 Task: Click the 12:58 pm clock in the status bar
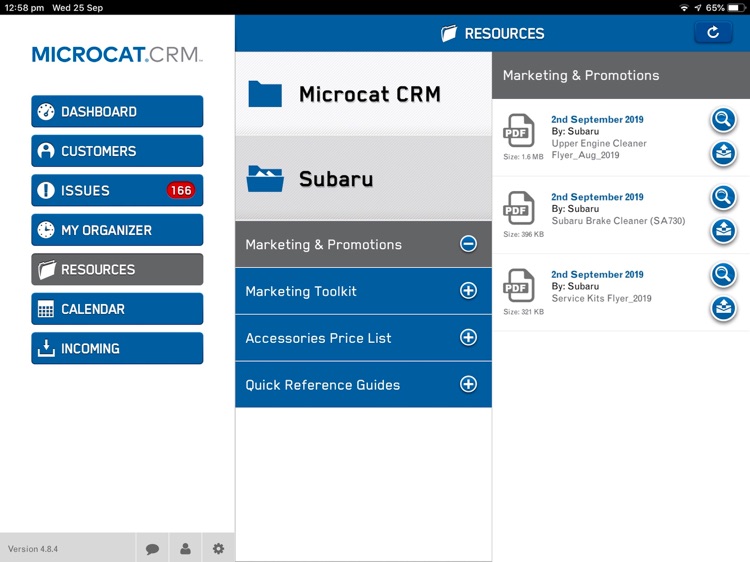tap(24, 8)
